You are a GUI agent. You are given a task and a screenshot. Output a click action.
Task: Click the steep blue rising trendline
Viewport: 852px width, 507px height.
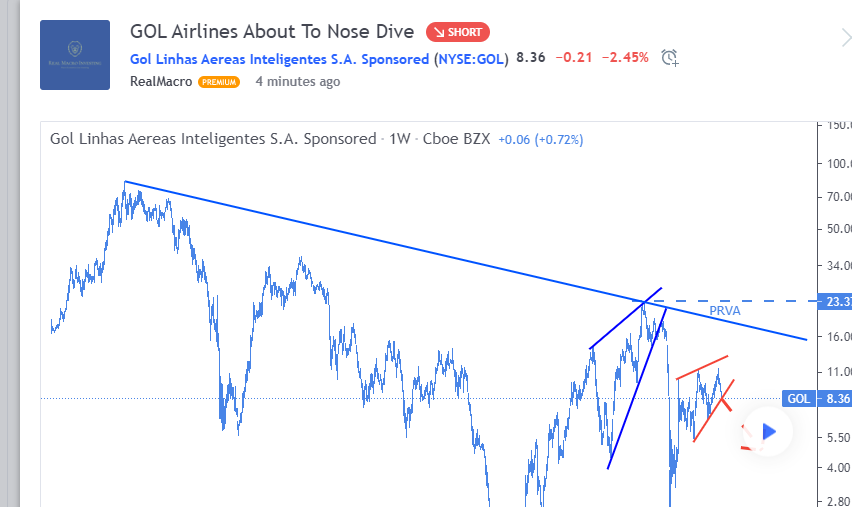coord(637,388)
